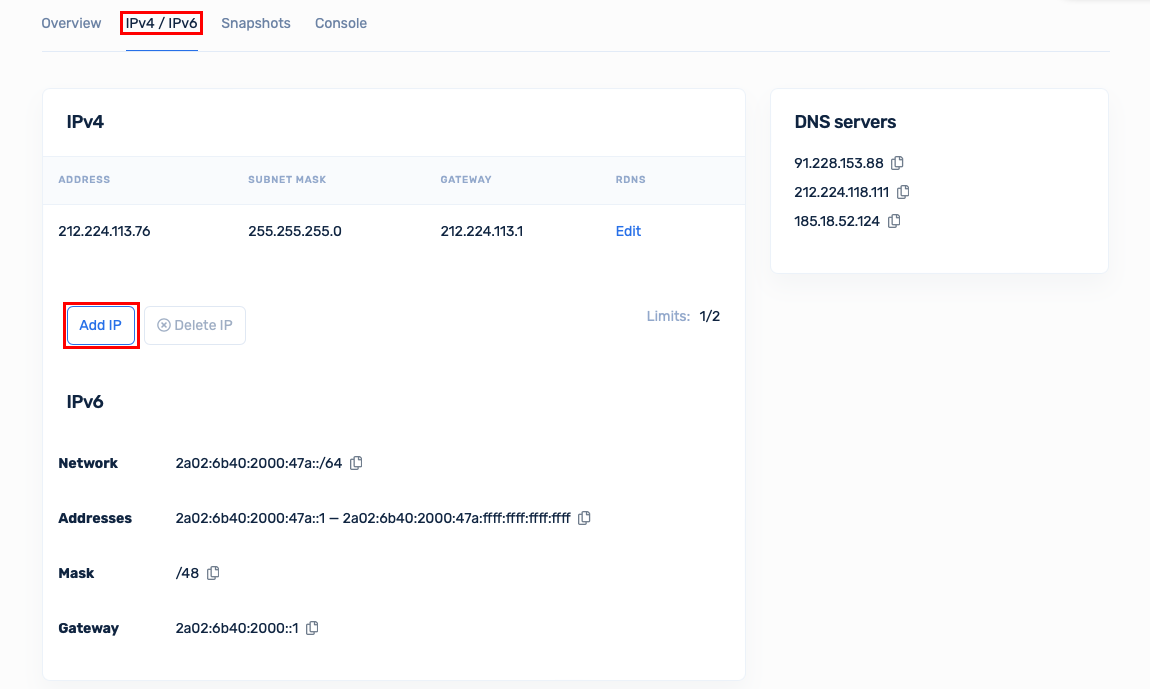1150x689 pixels.
Task: Edit the RDNS for 212.224.113.76
Action: click(x=629, y=231)
